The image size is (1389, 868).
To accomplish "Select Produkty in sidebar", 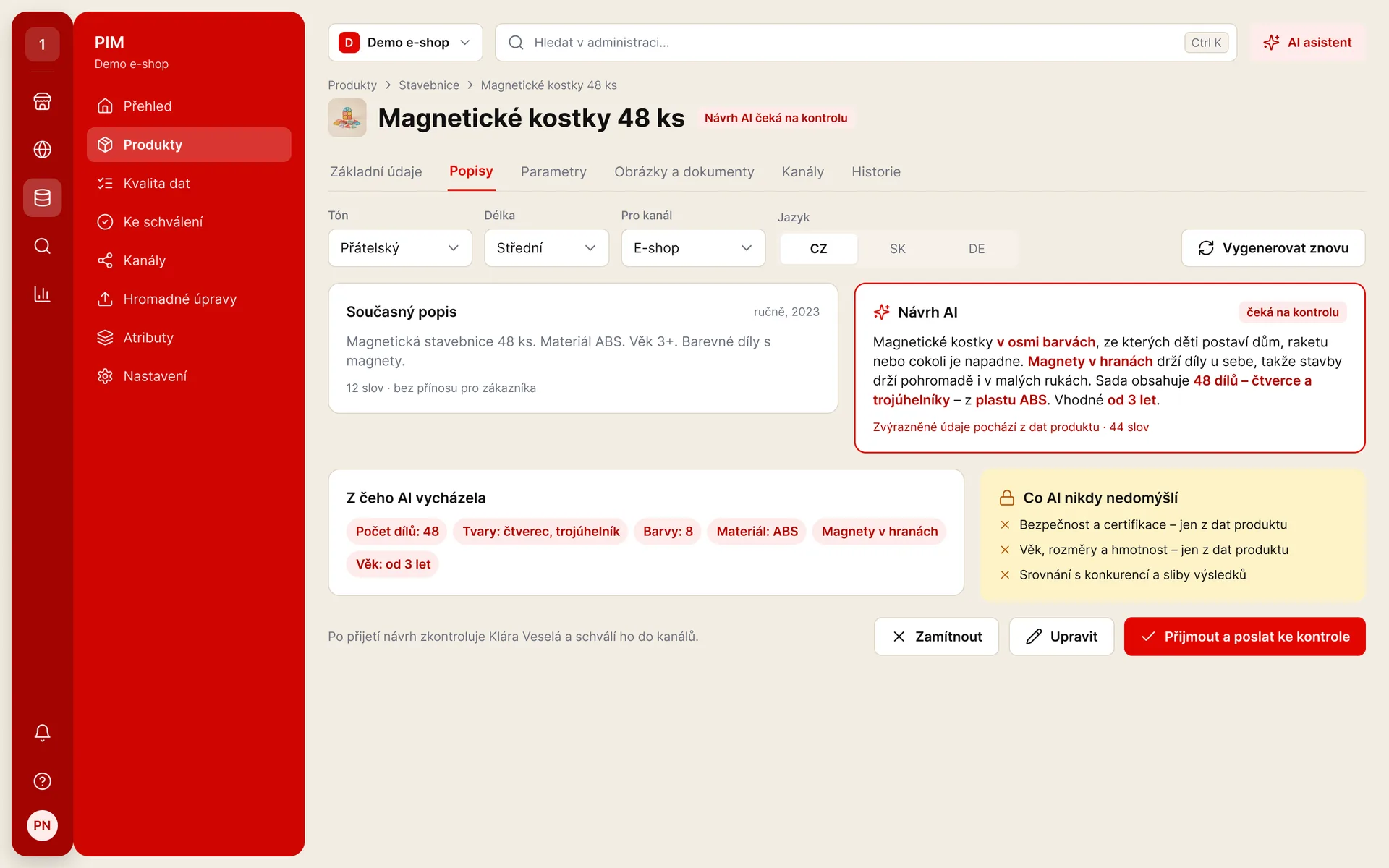I will coord(189,145).
